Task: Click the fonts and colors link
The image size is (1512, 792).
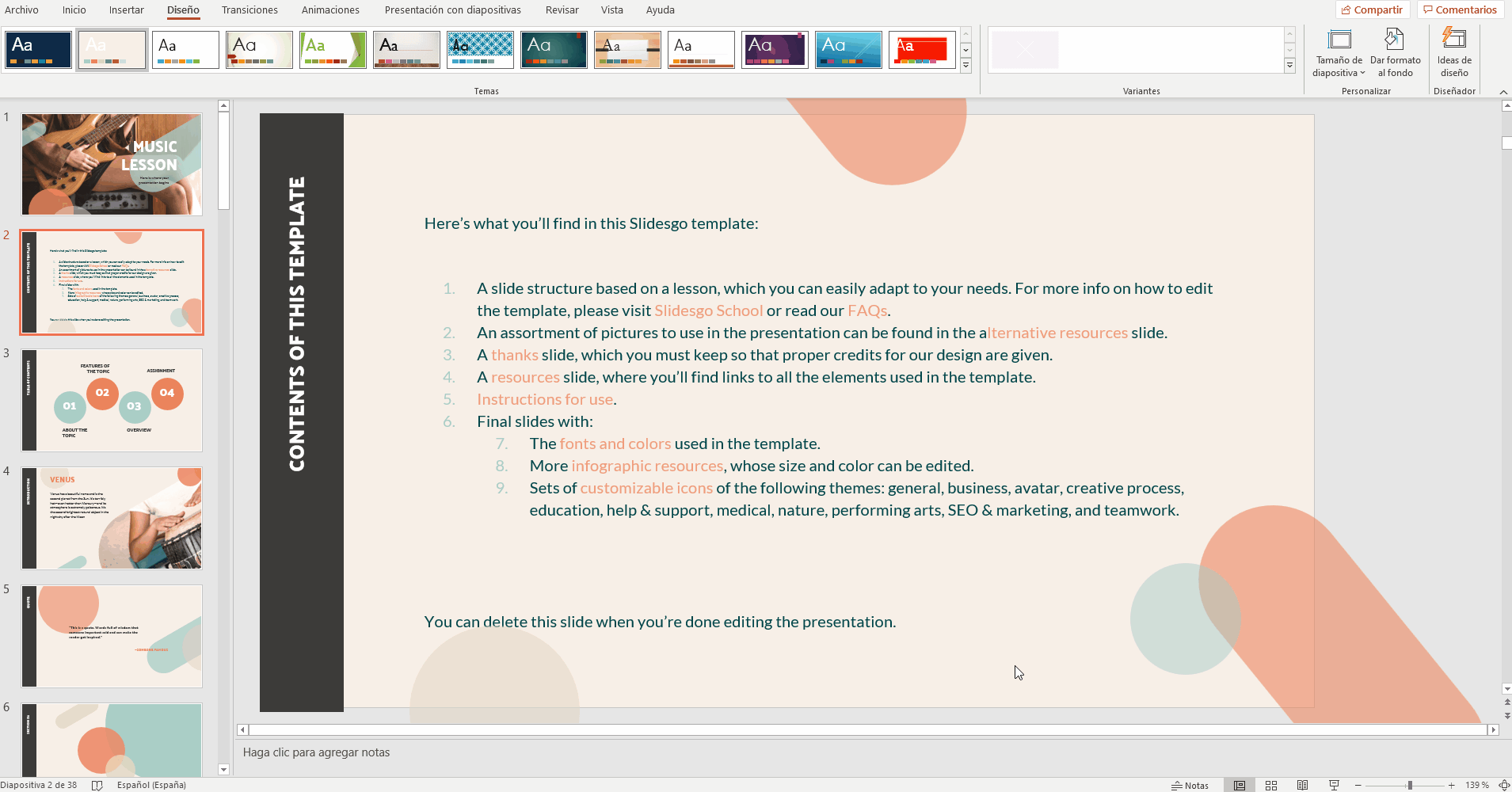Action: point(615,444)
